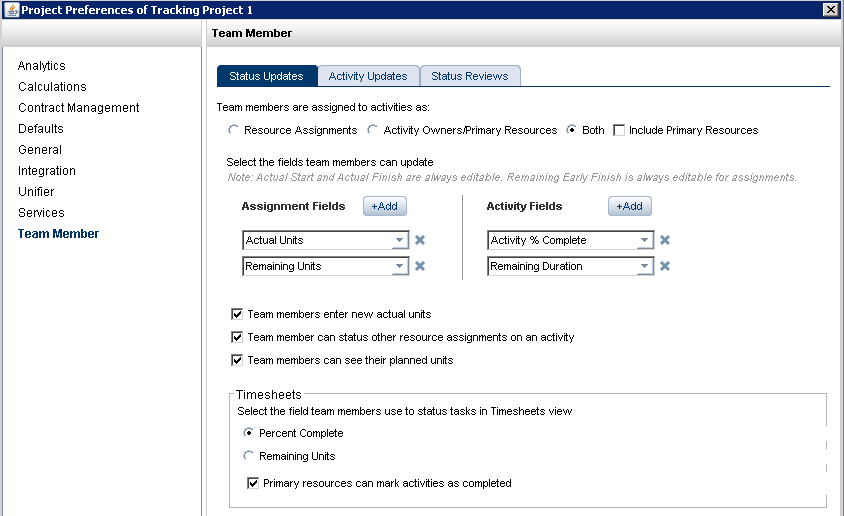
Task: Remove the Remaining Units assignment field
Action: pos(420,266)
